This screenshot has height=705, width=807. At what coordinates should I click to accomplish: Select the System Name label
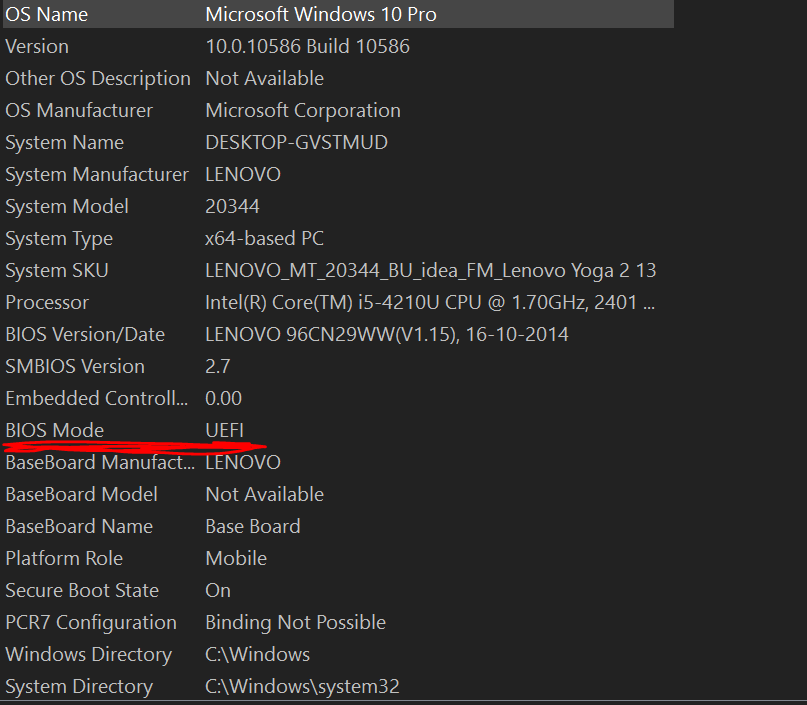(64, 143)
